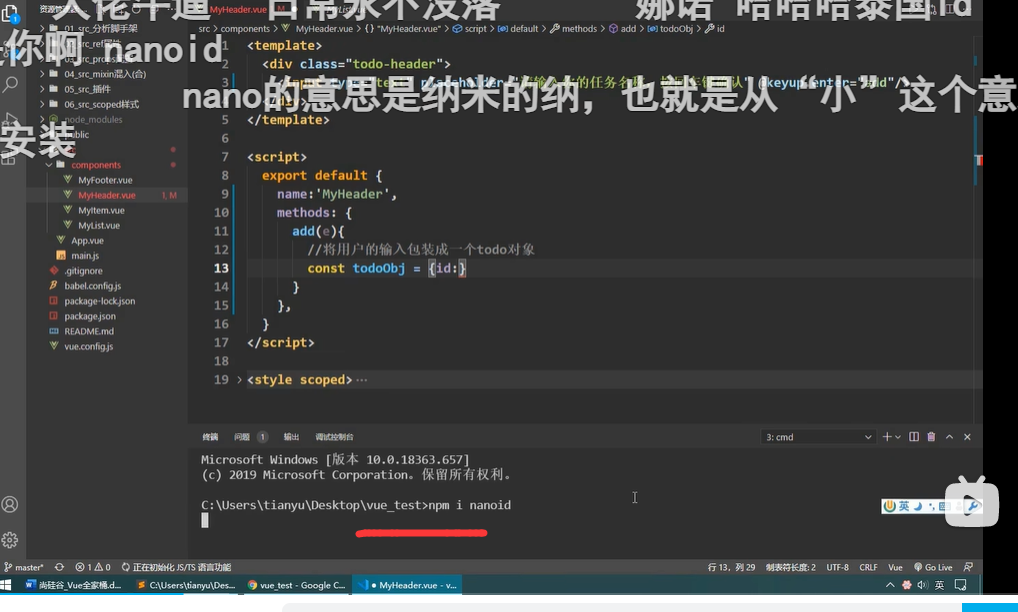Change the Vue language mode in status bar
The width and height of the screenshot is (1018, 612).
[x=895, y=567]
